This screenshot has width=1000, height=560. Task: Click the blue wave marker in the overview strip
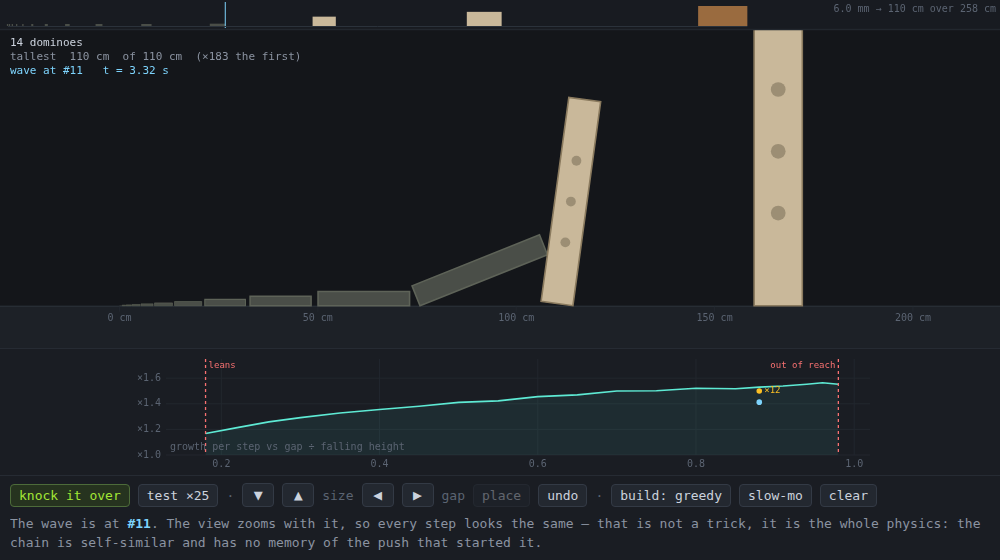point(225,15)
